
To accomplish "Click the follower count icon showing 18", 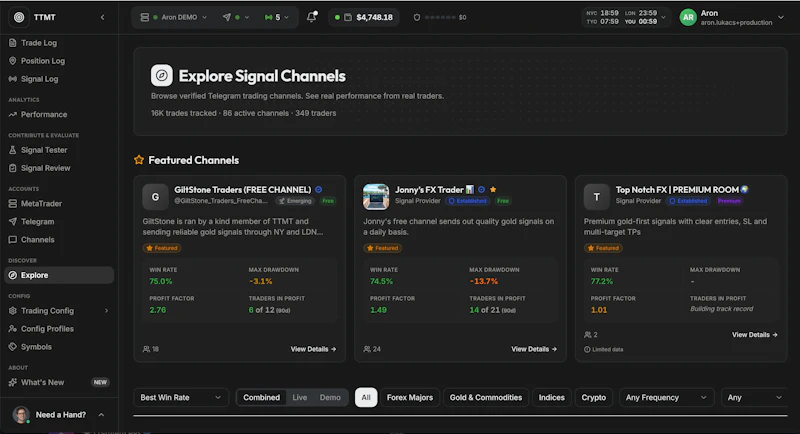I will 146,349.
